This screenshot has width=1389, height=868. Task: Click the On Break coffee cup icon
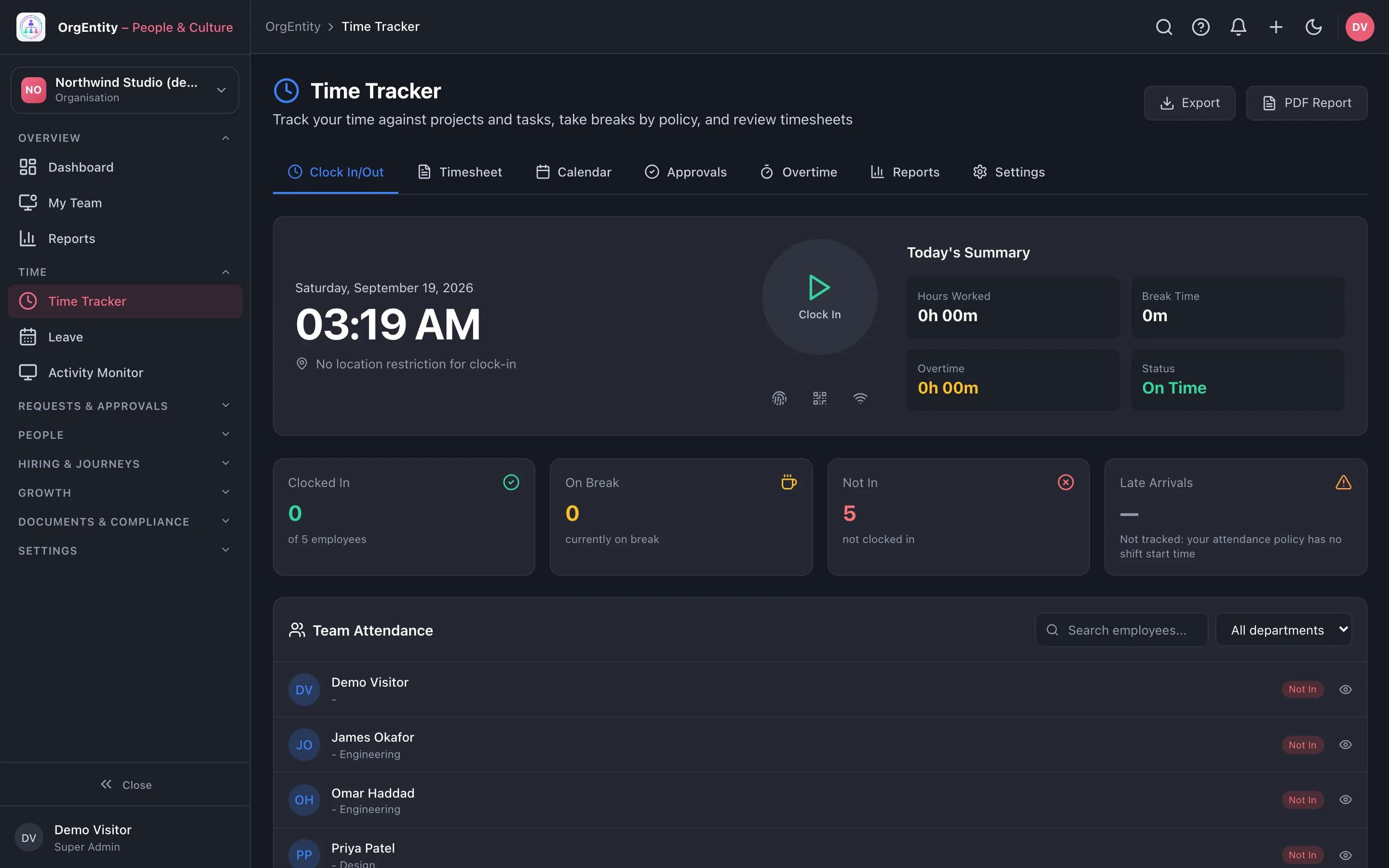(789, 482)
